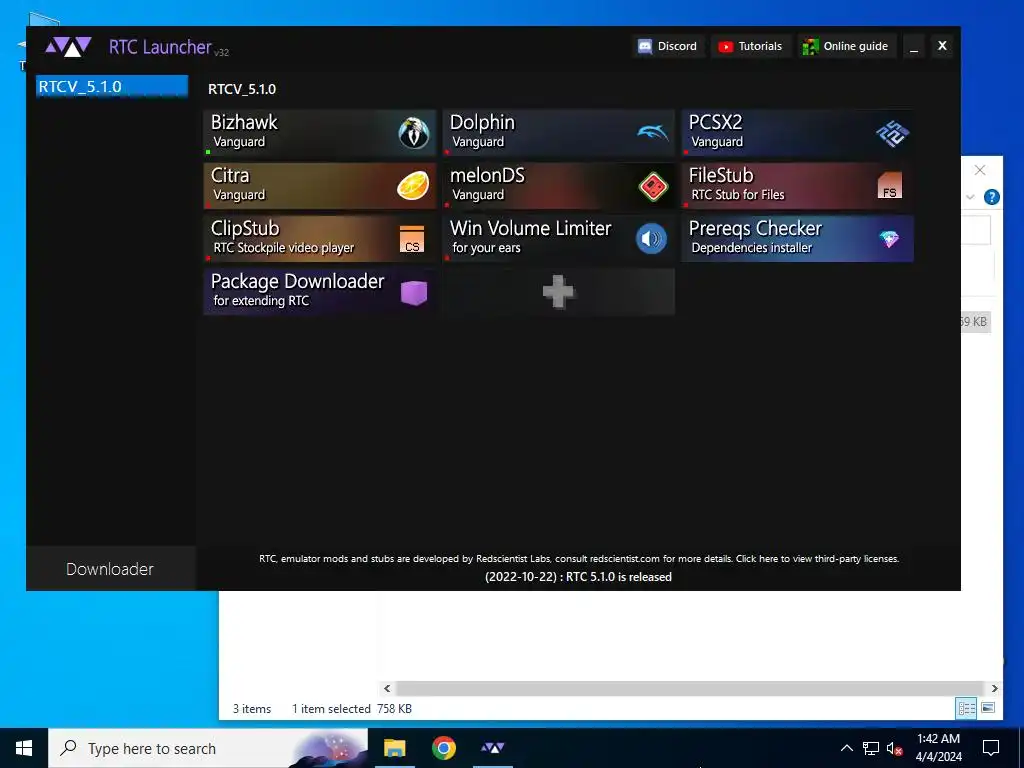Click the taskbar clock showing 1:42 AM
This screenshot has width=1024, height=768.
click(938, 748)
